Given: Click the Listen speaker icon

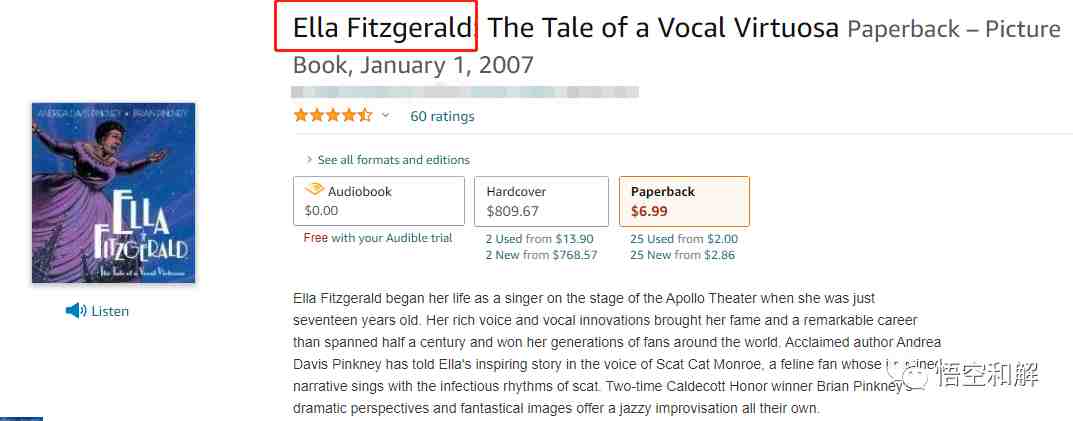Looking at the screenshot, I should pyautogui.click(x=75, y=311).
